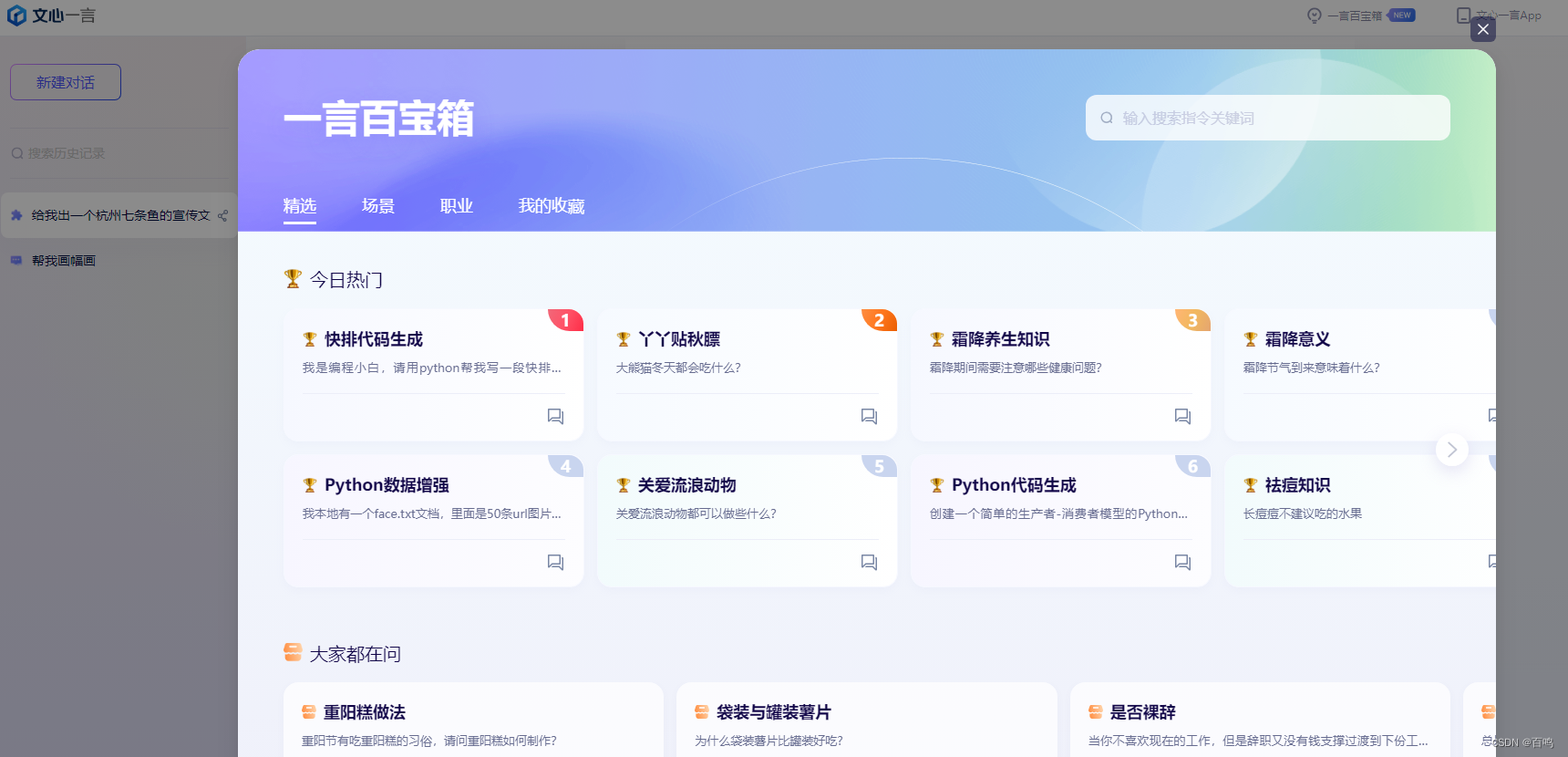Screen dimensions: 1568x757
Task: Click the 文心一言 logo icon
Action: (16, 16)
